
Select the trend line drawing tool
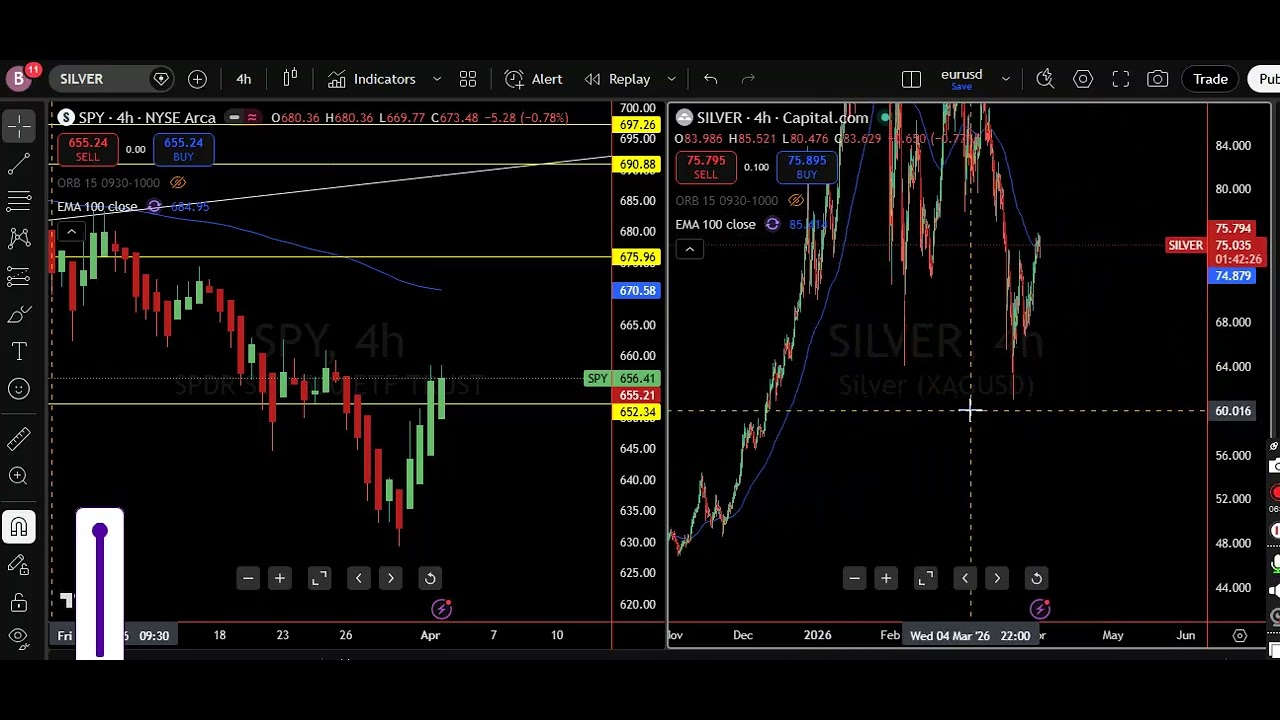click(x=19, y=163)
